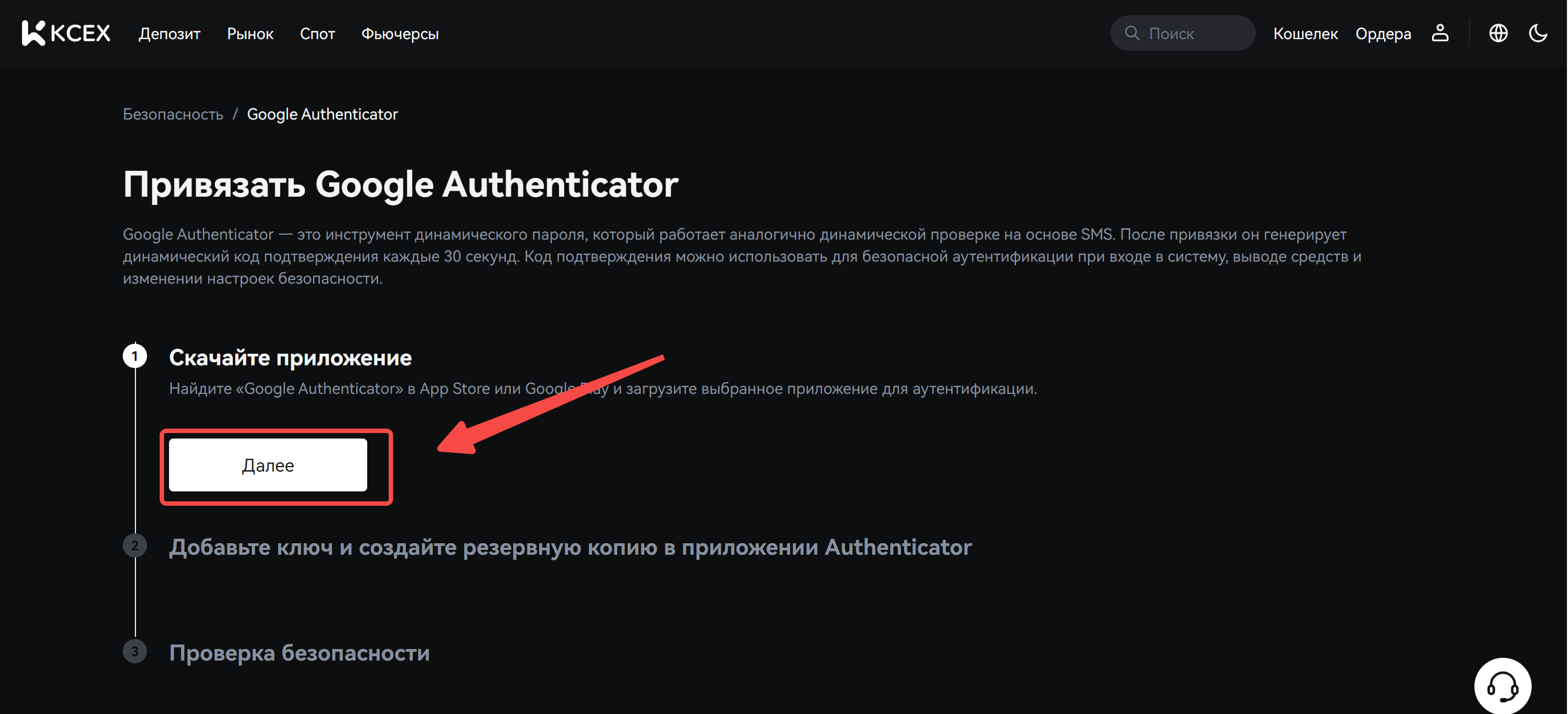Open the language globe icon
The width and height of the screenshot is (1568, 714).
1498,33
